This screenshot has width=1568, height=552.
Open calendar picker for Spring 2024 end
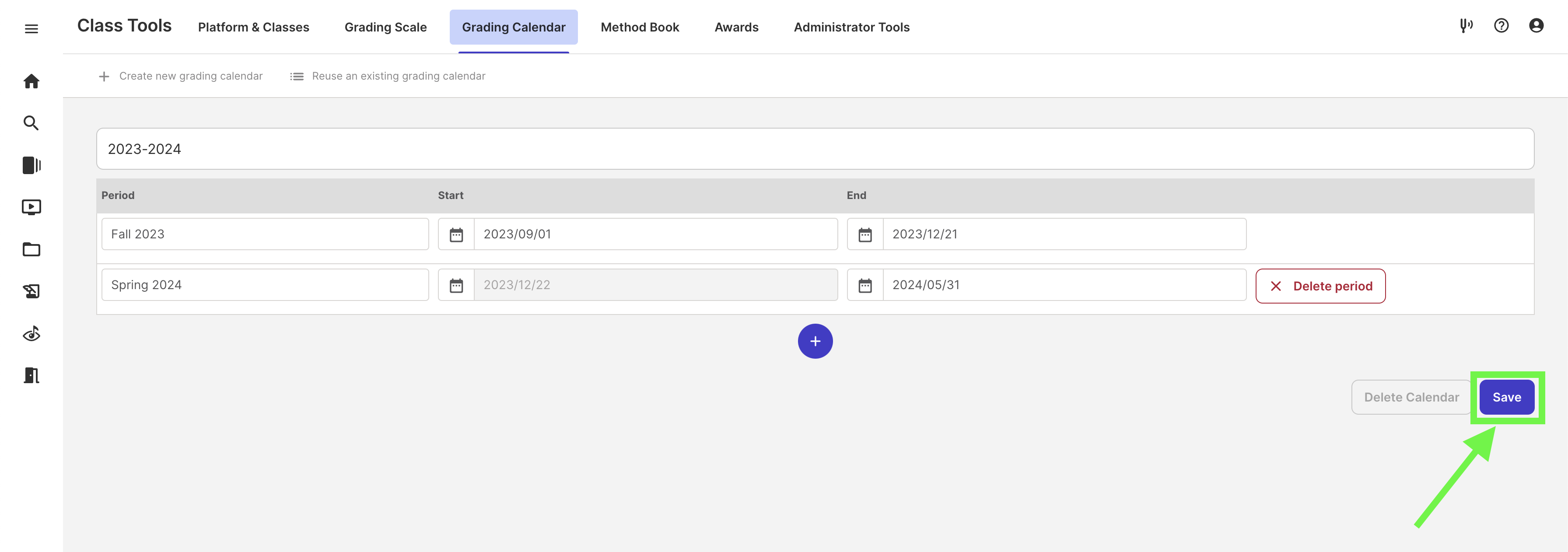864,285
